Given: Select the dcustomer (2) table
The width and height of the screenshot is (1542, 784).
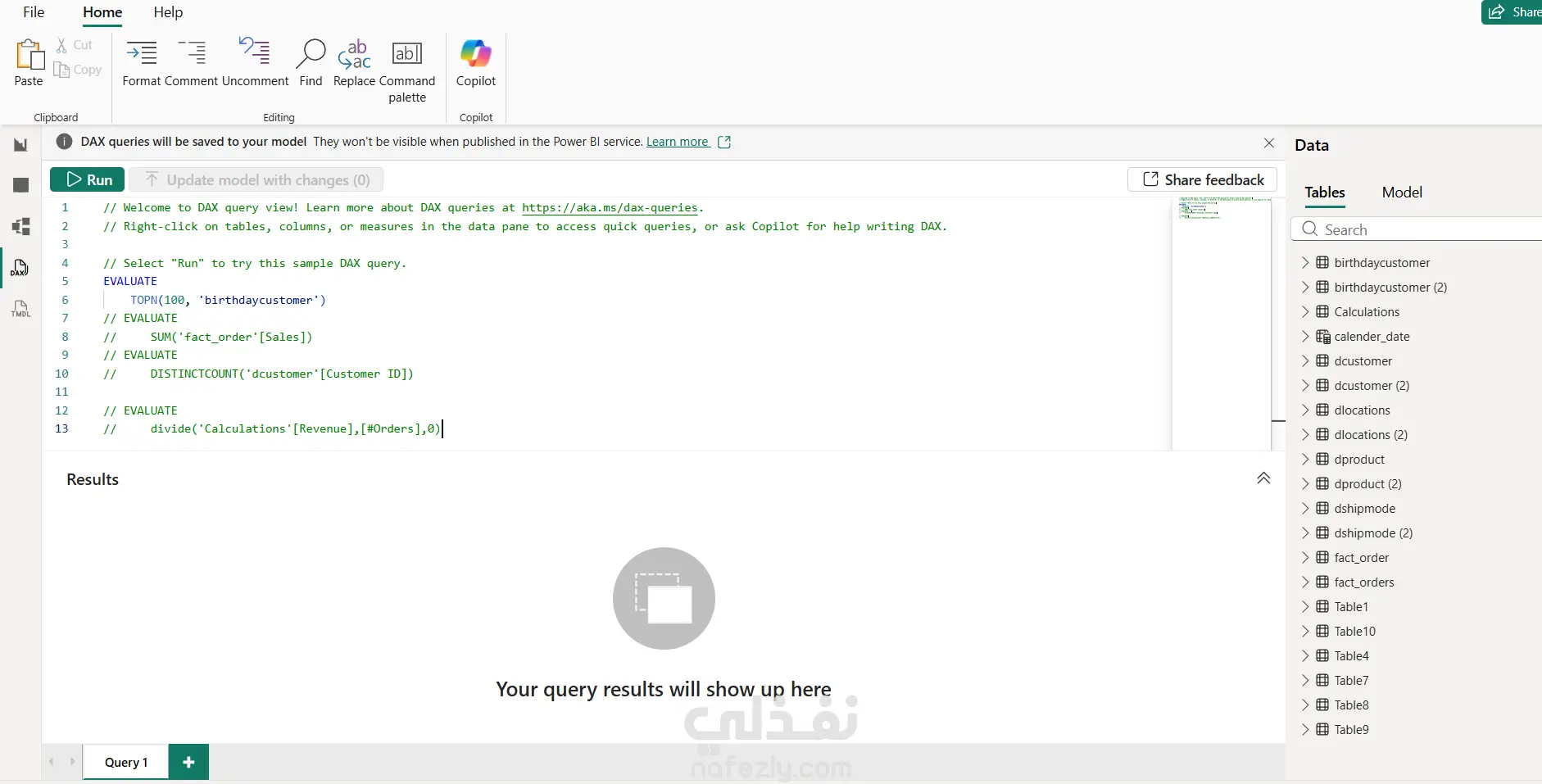Looking at the screenshot, I should (1372, 385).
